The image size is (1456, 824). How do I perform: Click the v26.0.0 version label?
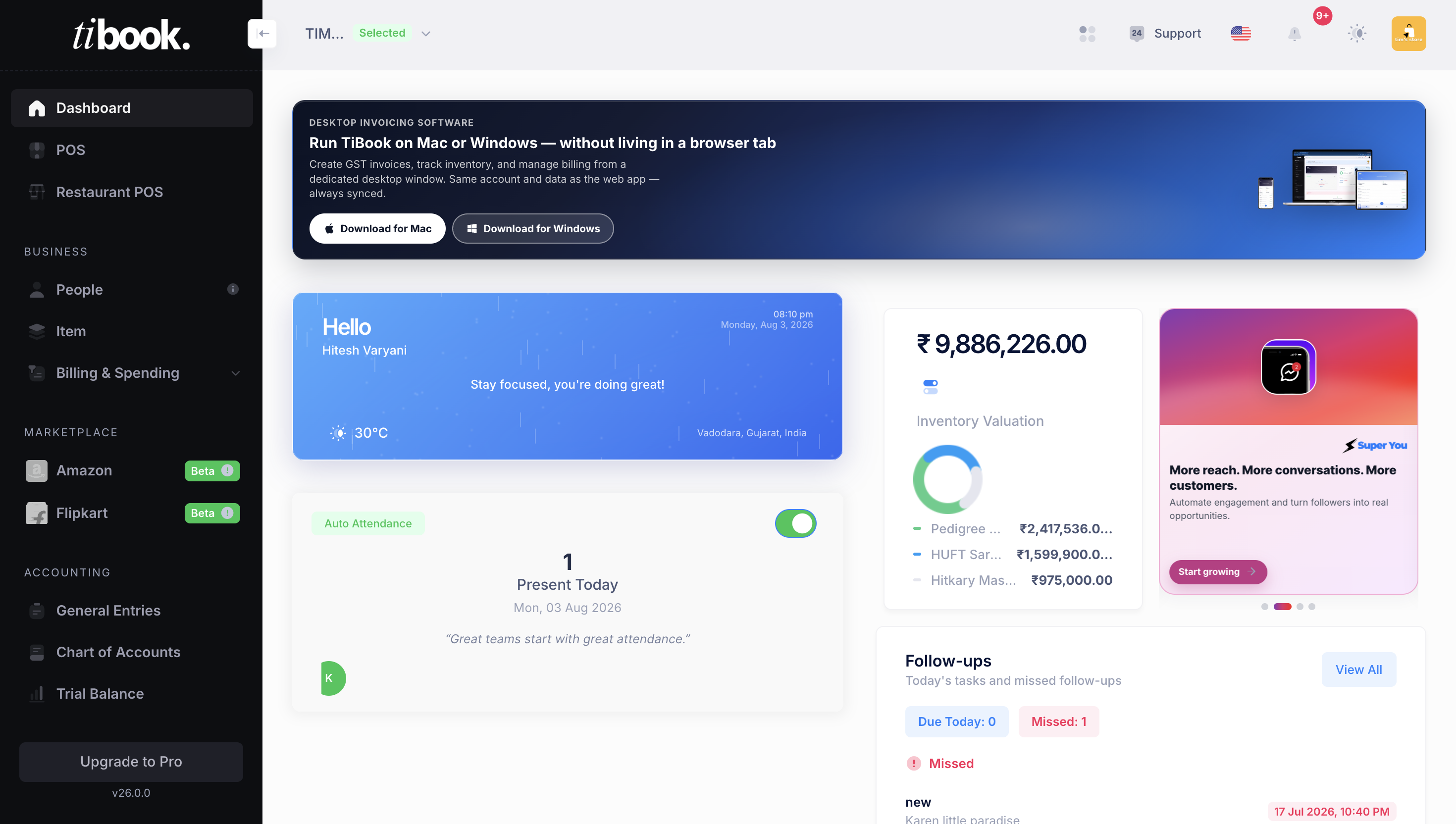pyautogui.click(x=131, y=793)
